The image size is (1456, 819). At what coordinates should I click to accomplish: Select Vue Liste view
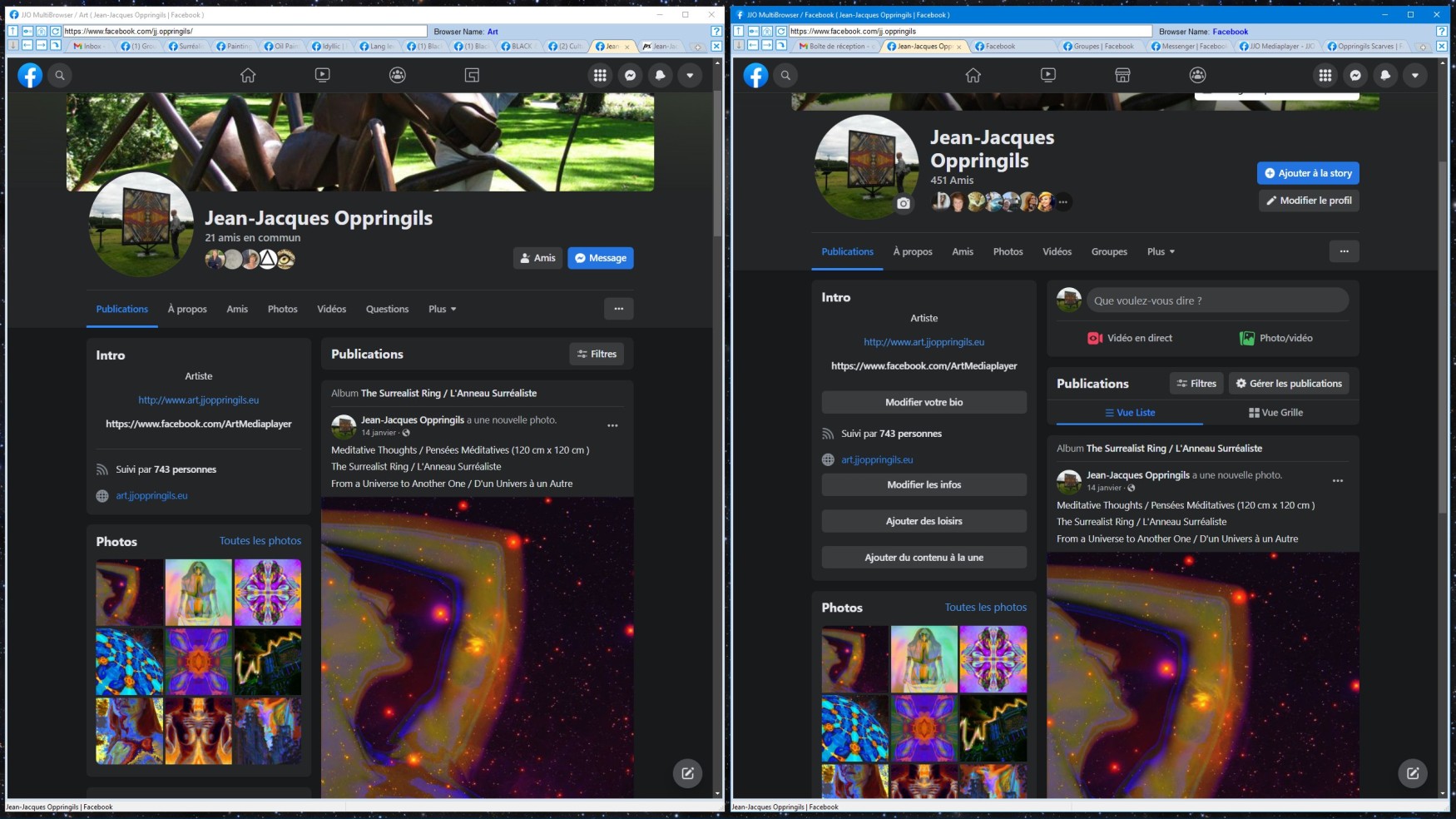1130,413
